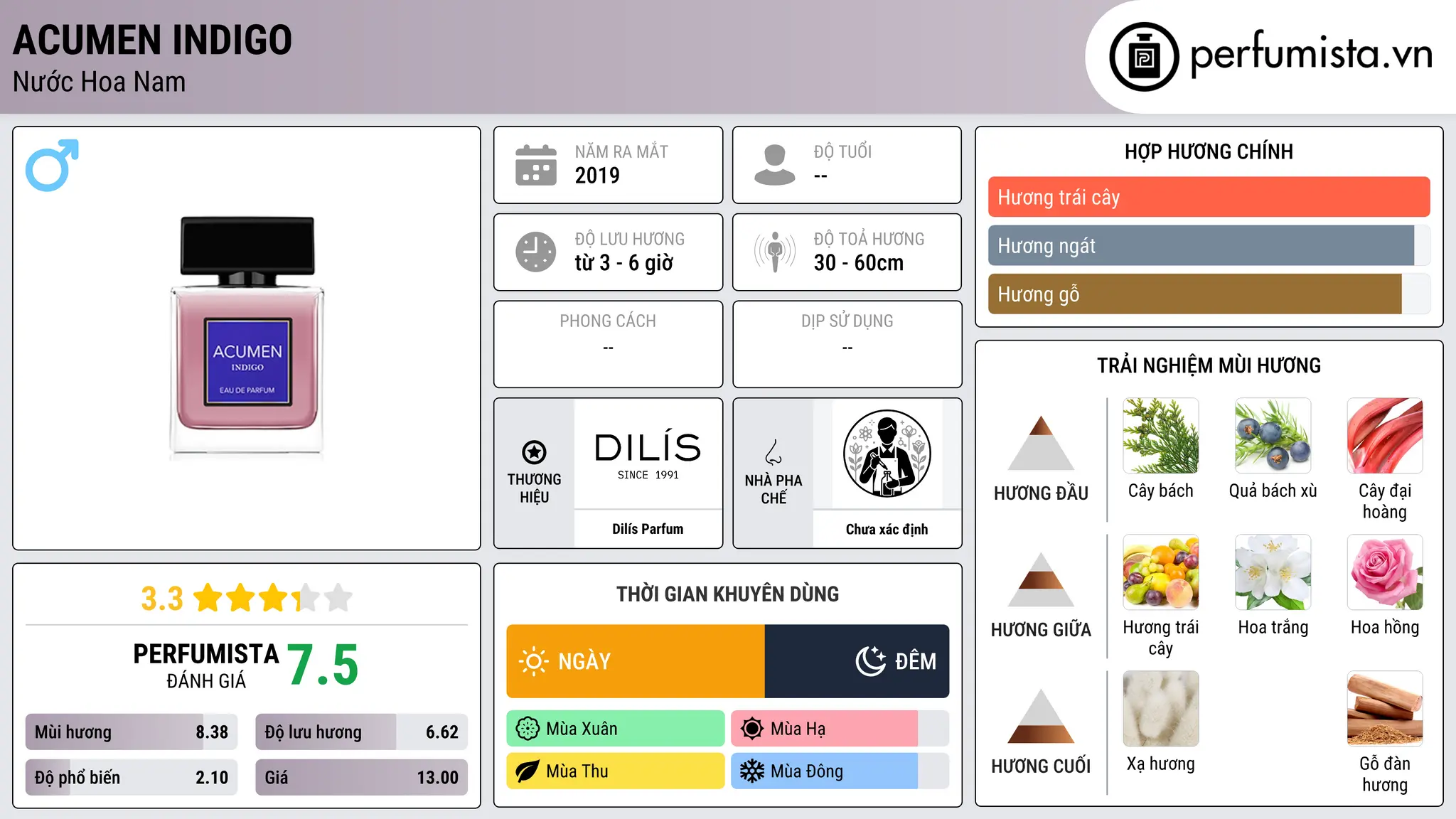Select the Đêm nighttime bar
The width and height of the screenshot is (1456, 819).
[x=857, y=661]
